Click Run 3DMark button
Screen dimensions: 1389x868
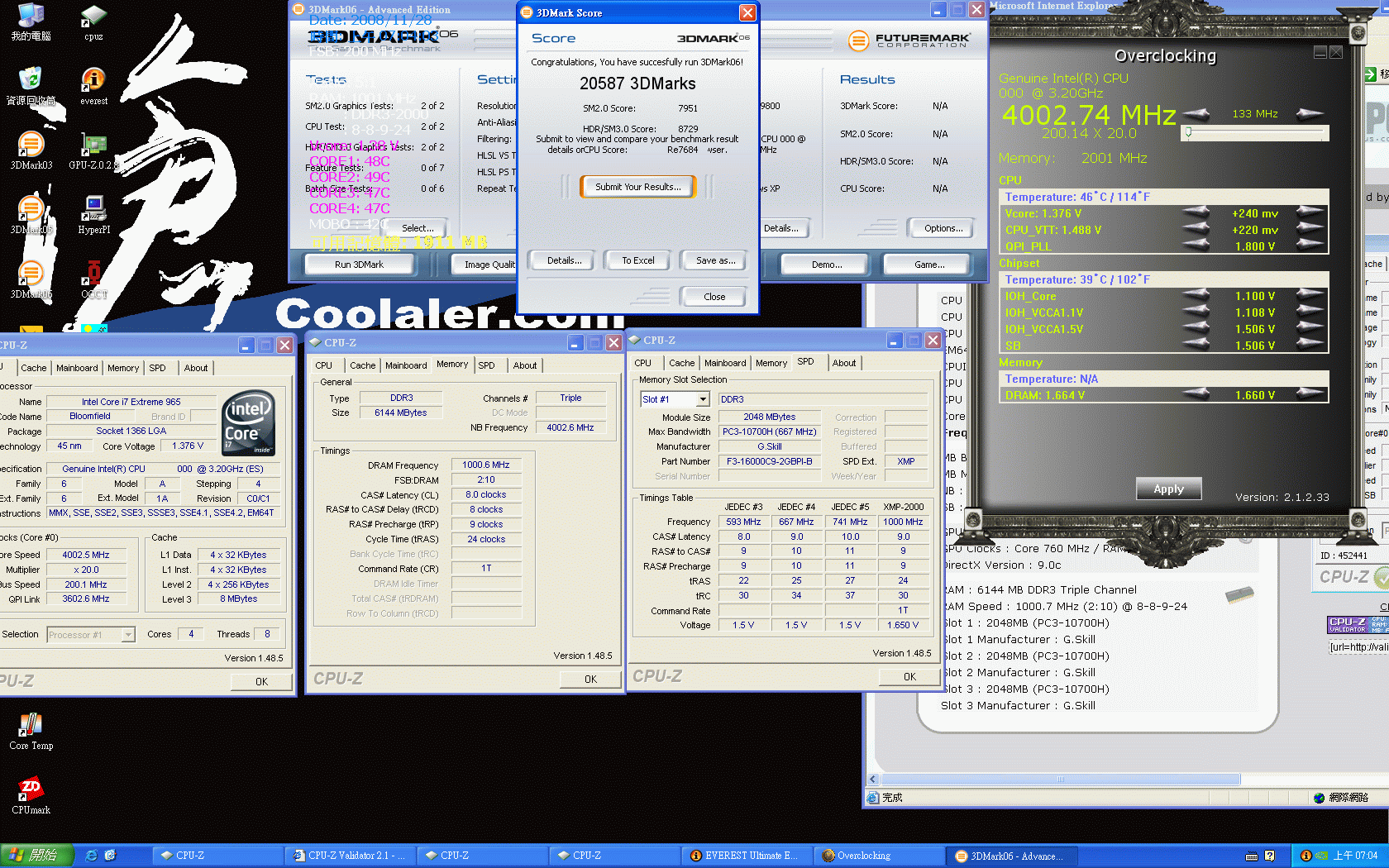(359, 265)
